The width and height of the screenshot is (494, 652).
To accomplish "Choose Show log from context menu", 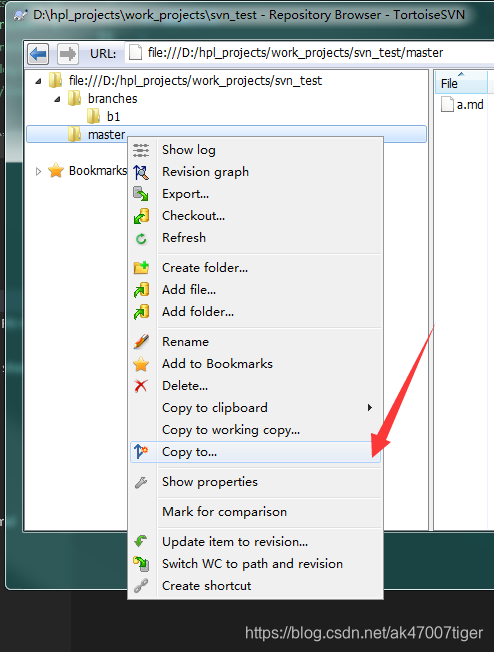I will tap(255, 150).
